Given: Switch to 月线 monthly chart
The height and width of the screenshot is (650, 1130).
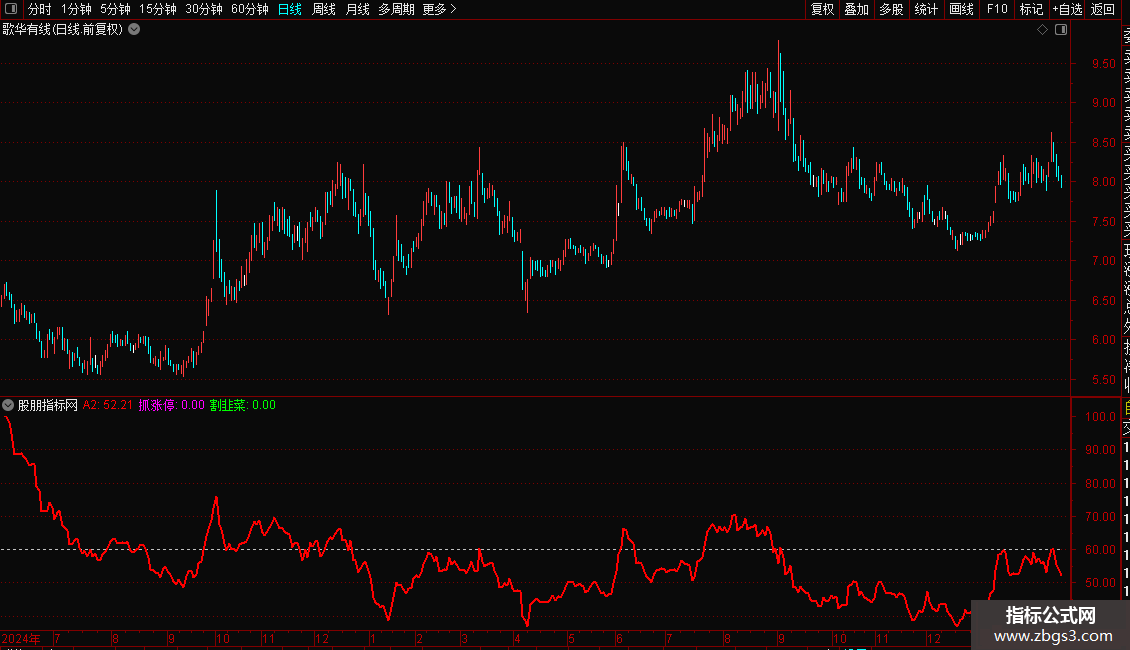Looking at the screenshot, I should click(357, 9).
